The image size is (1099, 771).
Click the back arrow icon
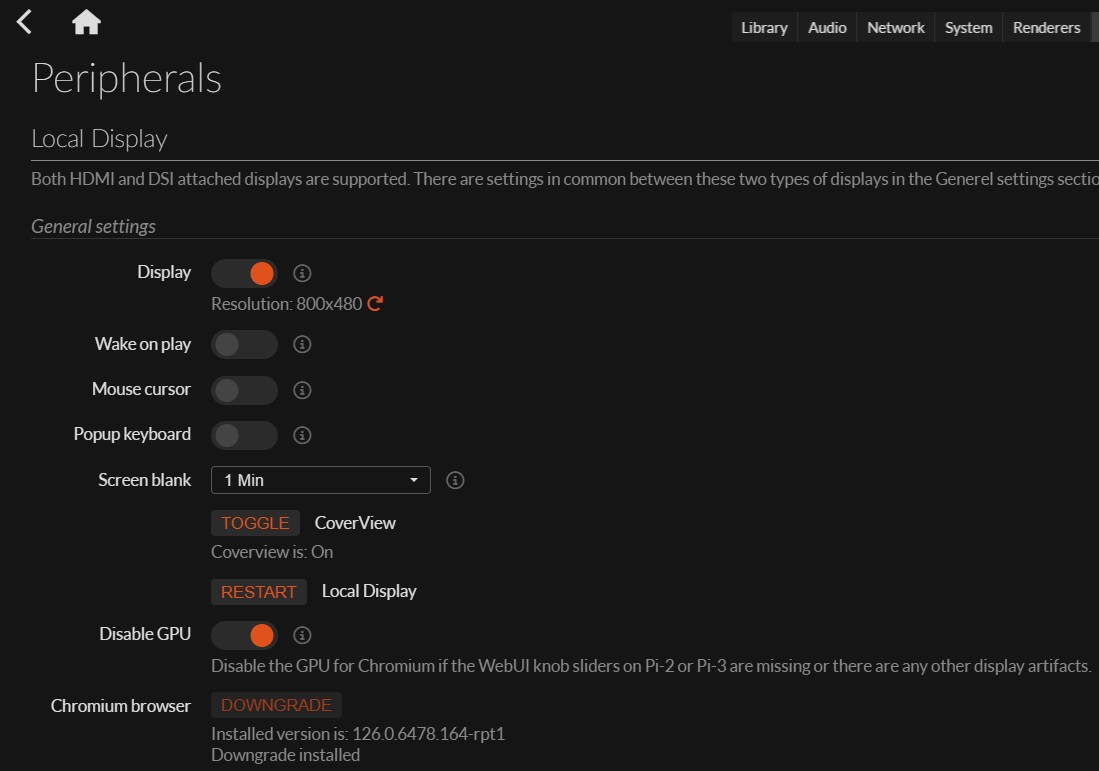[x=25, y=22]
